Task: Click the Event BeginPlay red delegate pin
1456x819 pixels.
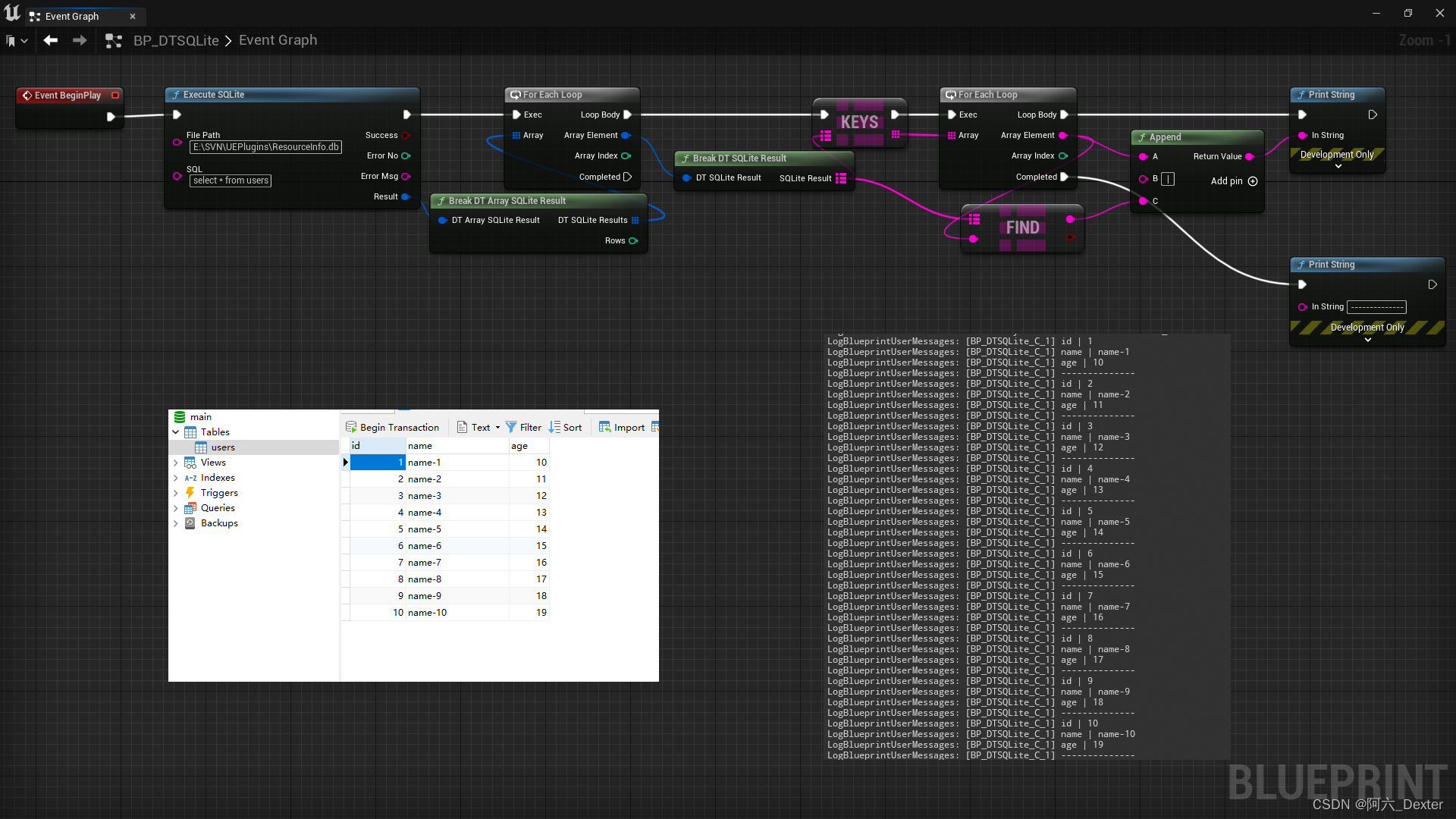Action: pyautogui.click(x=115, y=95)
